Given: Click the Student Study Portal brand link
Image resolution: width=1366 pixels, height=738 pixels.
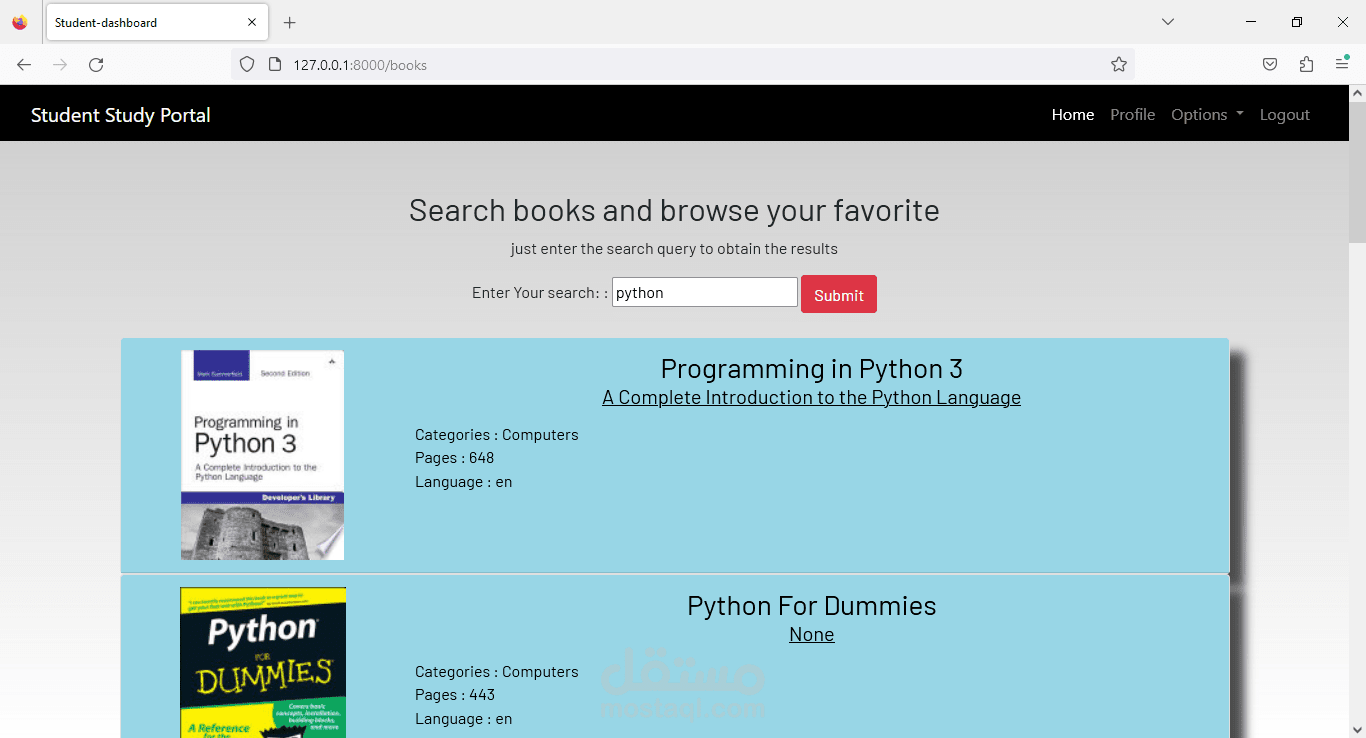Looking at the screenshot, I should coord(121,115).
